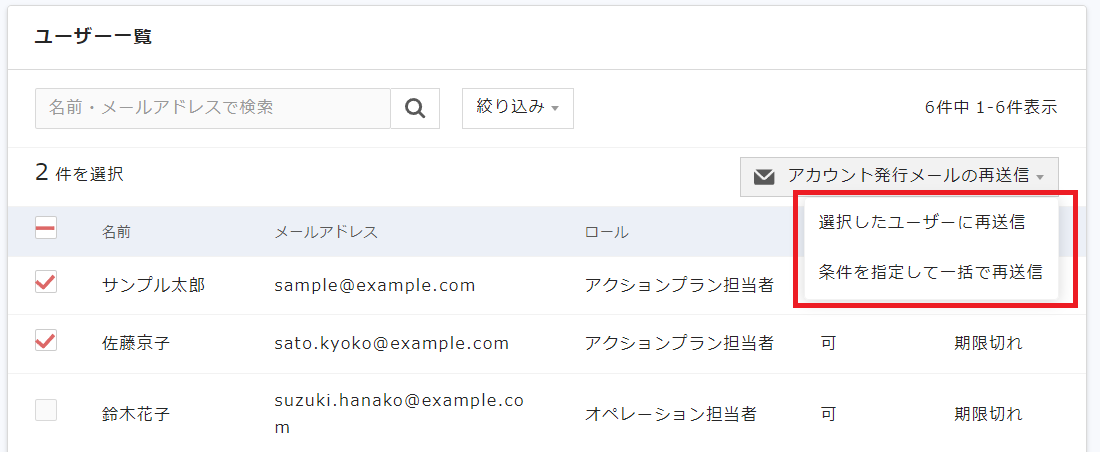The image size is (1100, 452).
Task: Uncheck the checkbox for 佐藤京子
Action: [x=46, y=342]
